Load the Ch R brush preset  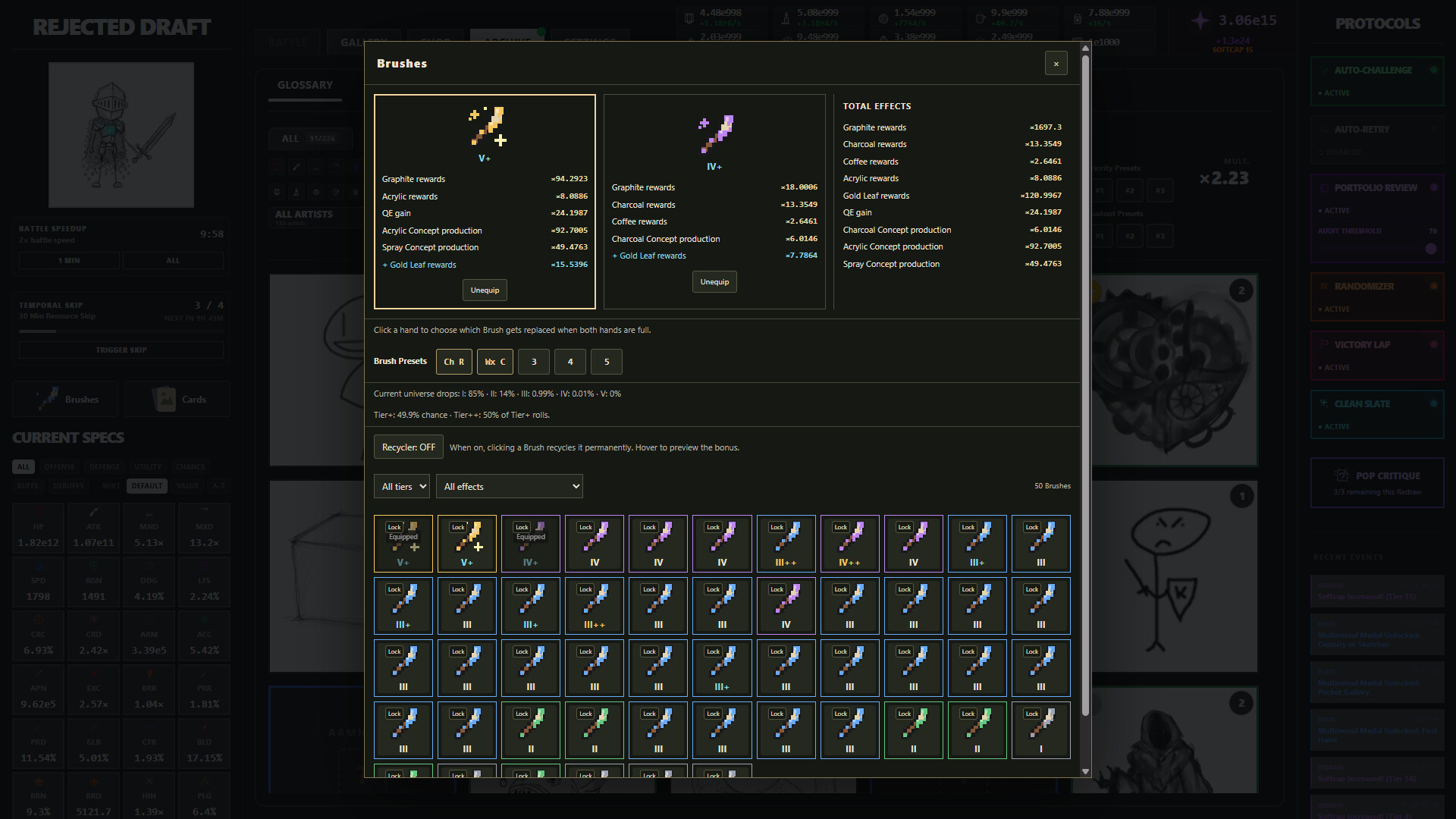click(x=454, y=362)
